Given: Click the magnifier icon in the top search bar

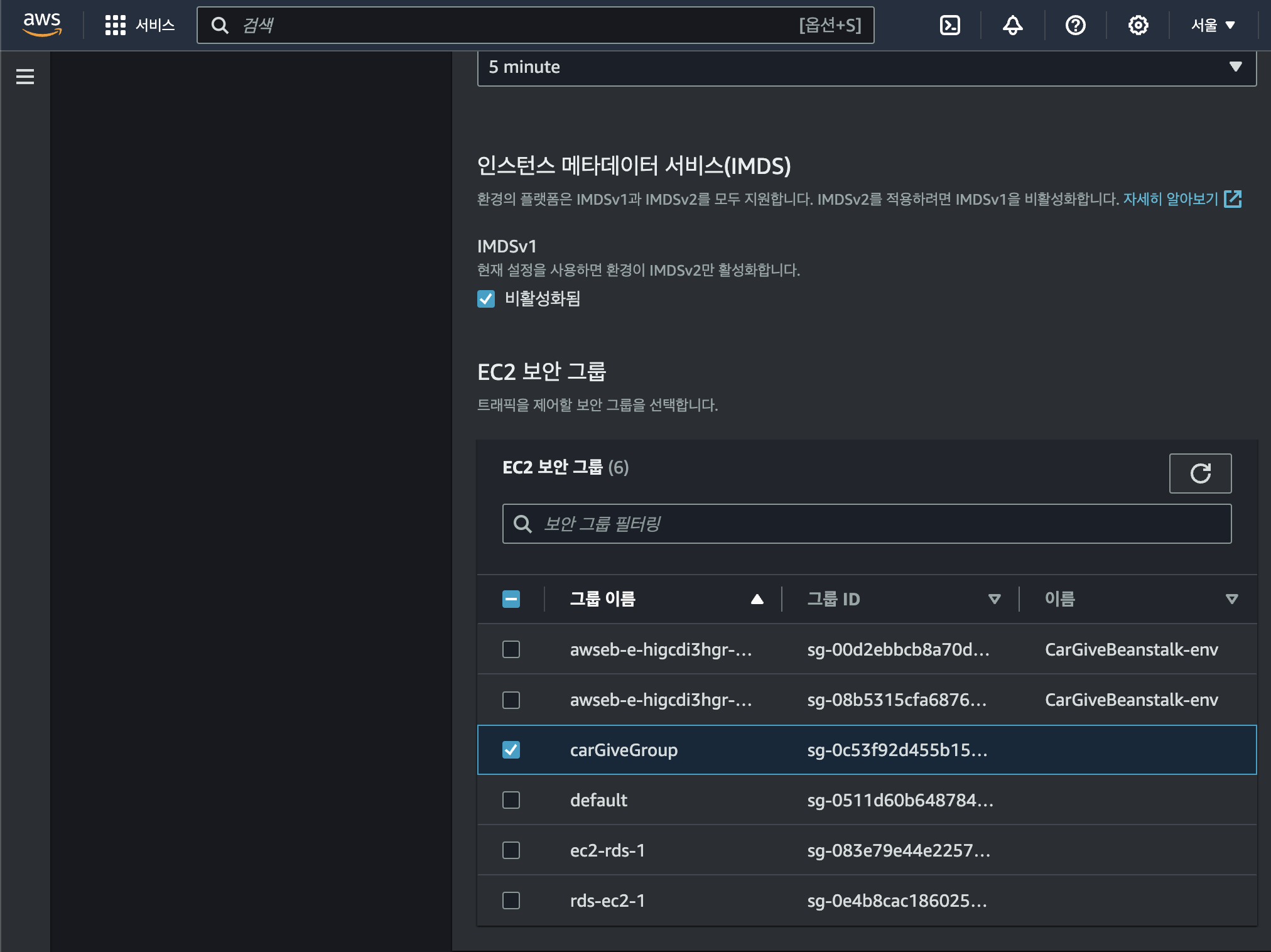Looking at the screenshot, I should coord(220,25).
